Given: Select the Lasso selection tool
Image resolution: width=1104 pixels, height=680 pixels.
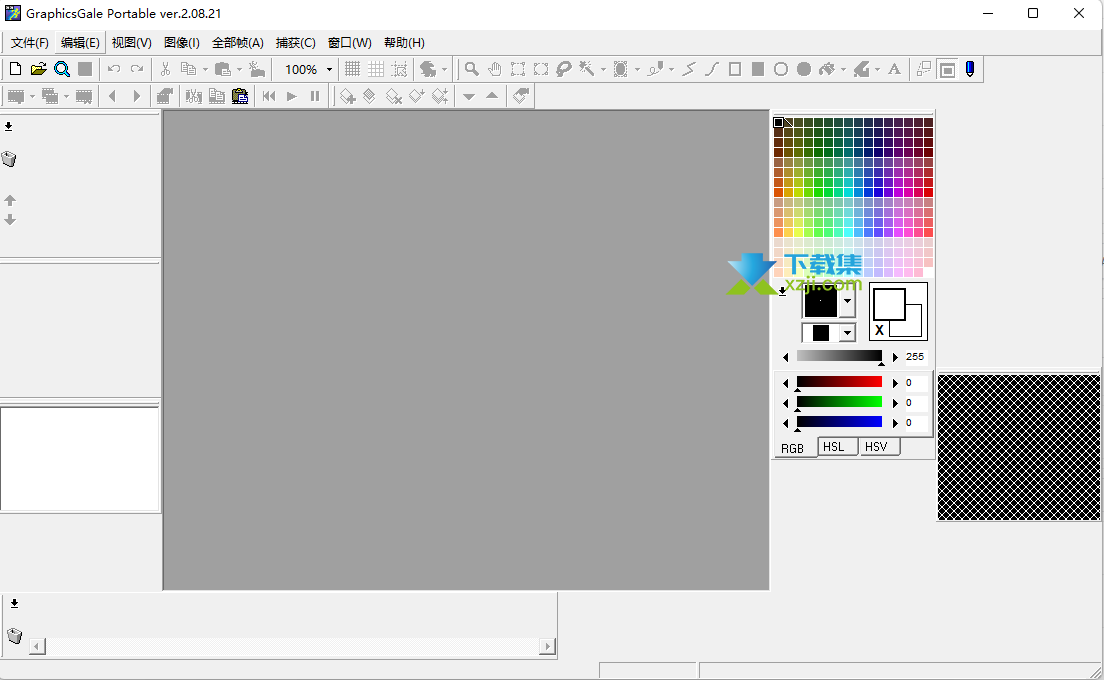Looking at the screenshot, I should pos(564,69).
